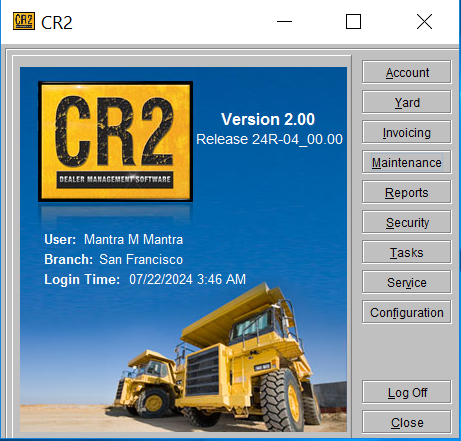
Task: Click the CR2 Dealer Management Software logo
Action: (x=115, y=142)
